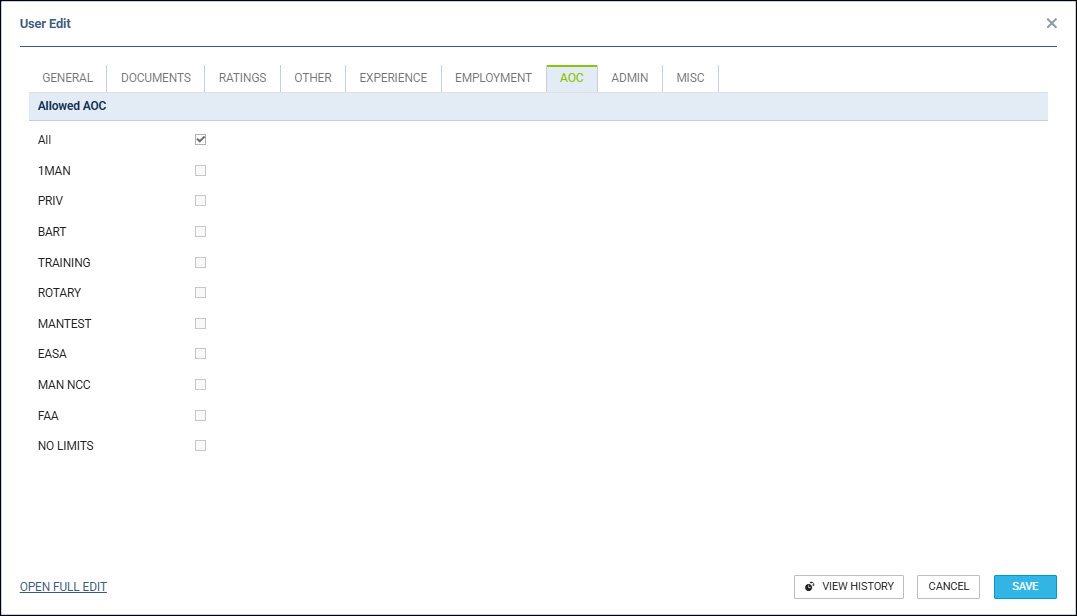The image size is (1077, 616).
Task: Enable the NO LIMITS checkbox
Action: tap(201, 446)
